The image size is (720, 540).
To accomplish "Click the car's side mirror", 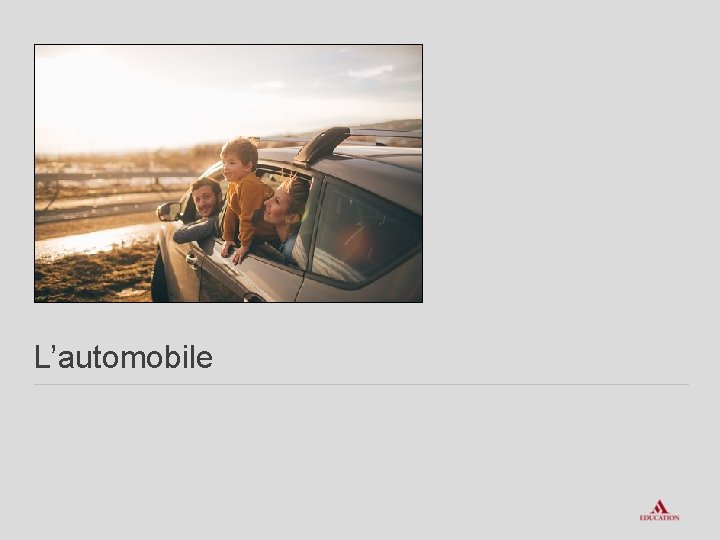I will (x=169, y=212).
